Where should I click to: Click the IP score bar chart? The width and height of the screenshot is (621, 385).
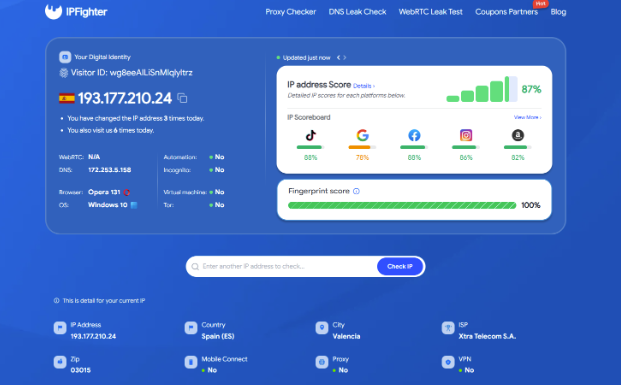pyautogui.click(x=482, y=89)
